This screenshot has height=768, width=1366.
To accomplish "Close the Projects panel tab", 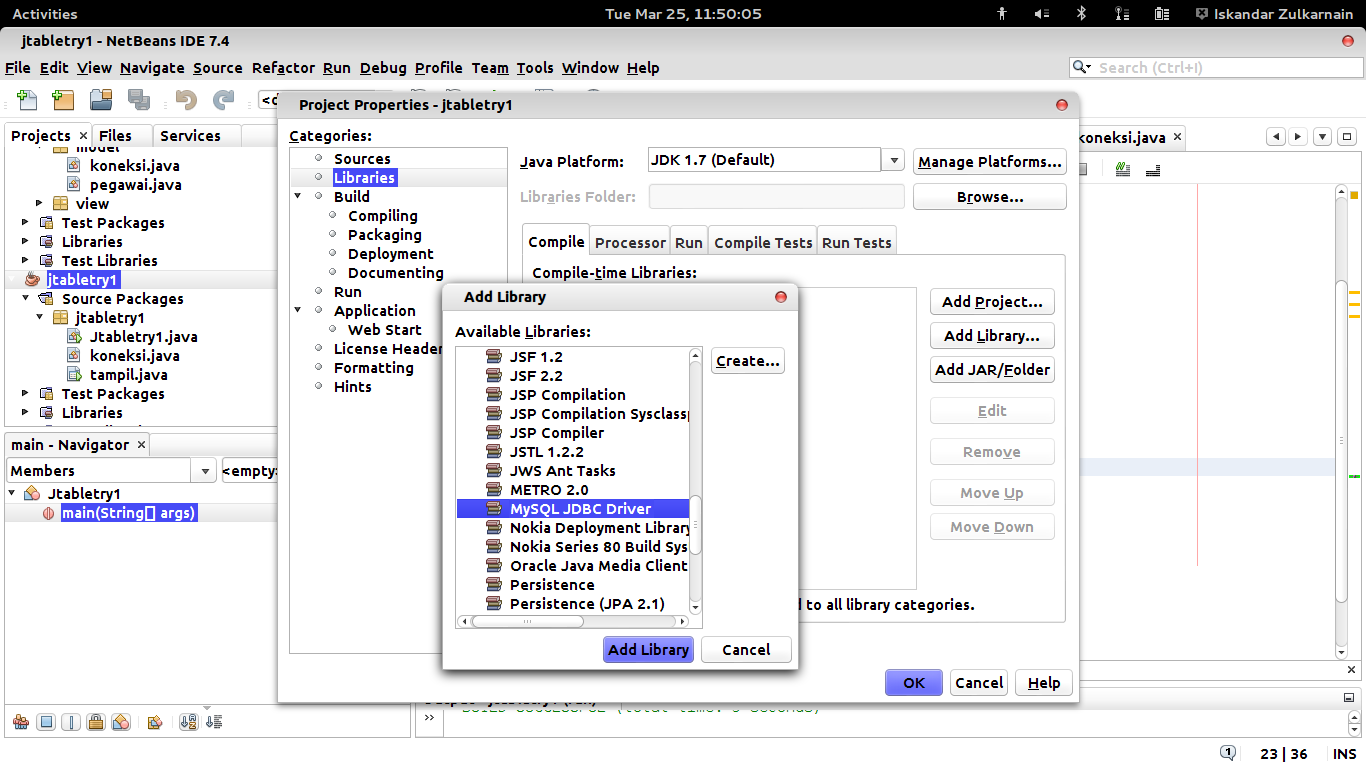I will tap(82, 135).
